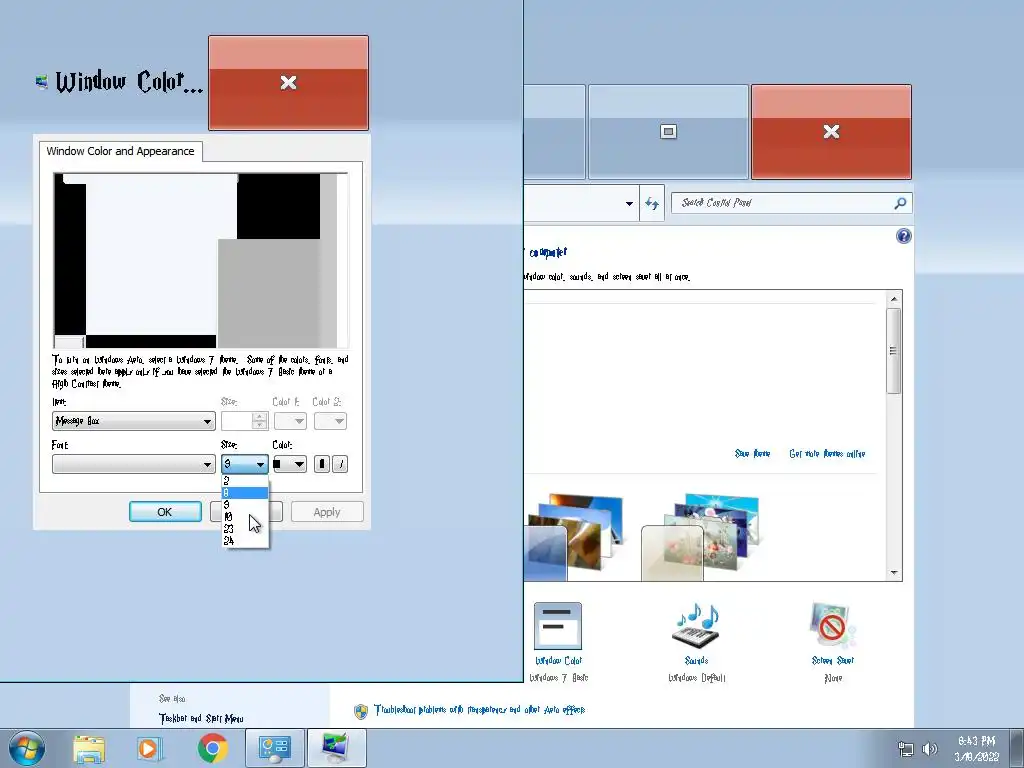Click the shield icon next to the Troubleshoot link

tap(360, 711)
